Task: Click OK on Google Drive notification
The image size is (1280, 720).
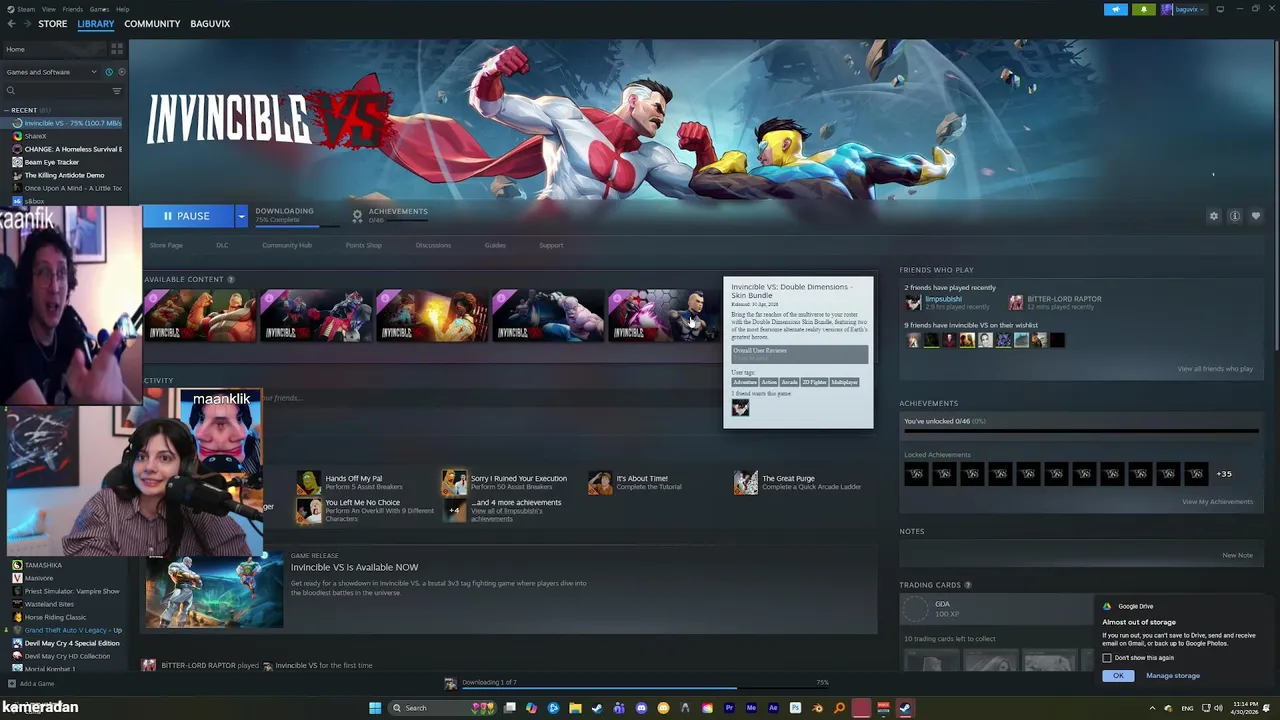Action: pyautogui.click(x=1118, y=676)
